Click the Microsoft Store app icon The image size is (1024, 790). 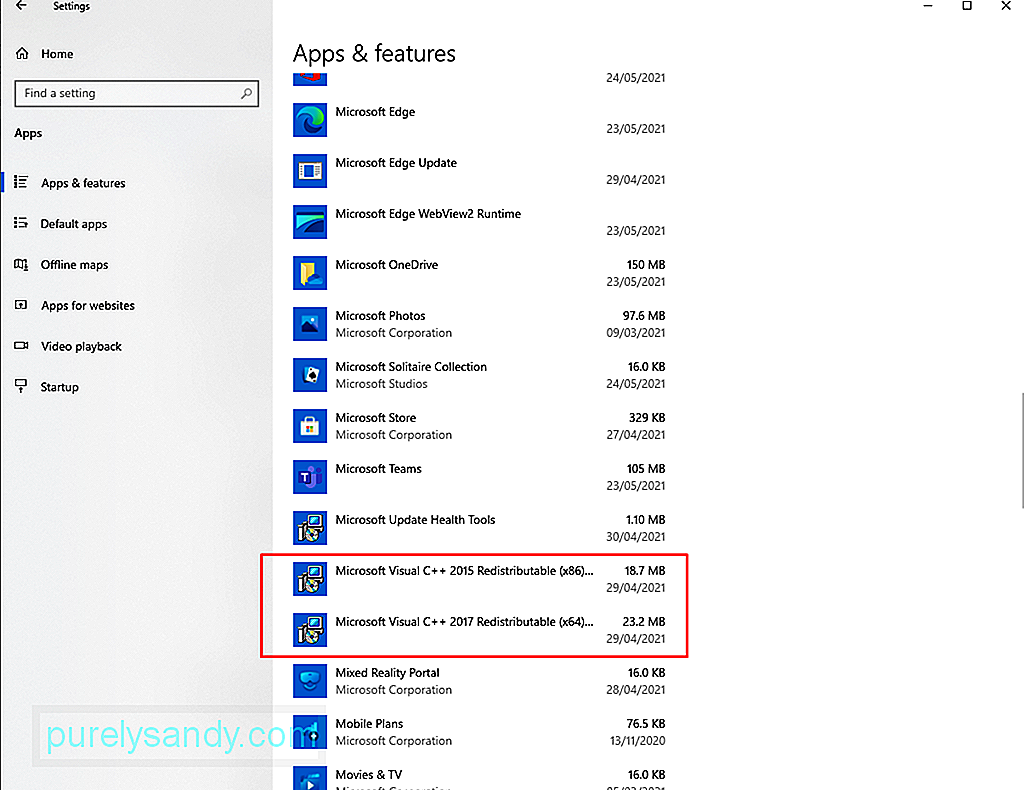point(310,426)
